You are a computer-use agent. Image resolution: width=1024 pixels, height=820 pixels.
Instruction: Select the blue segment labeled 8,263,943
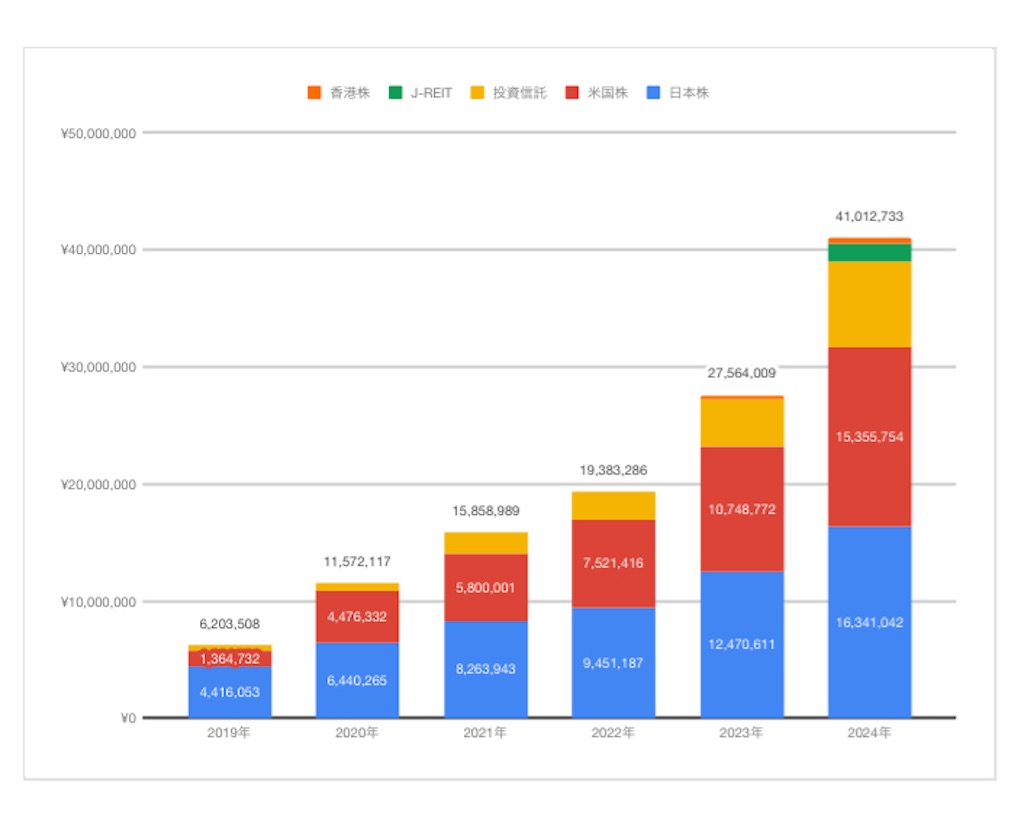coord(486,669)
